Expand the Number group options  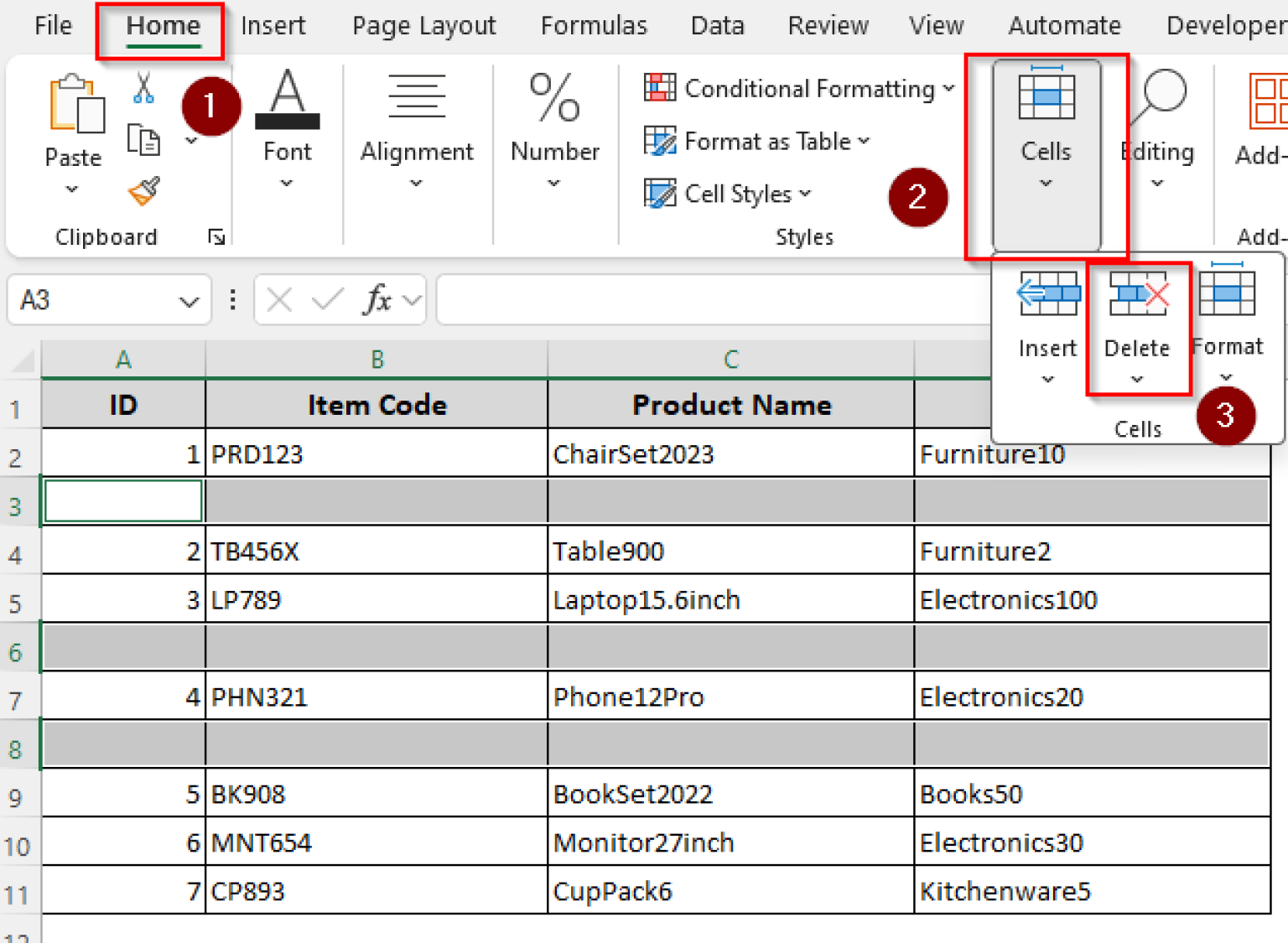pyautogui.click(x=554, y=183)
